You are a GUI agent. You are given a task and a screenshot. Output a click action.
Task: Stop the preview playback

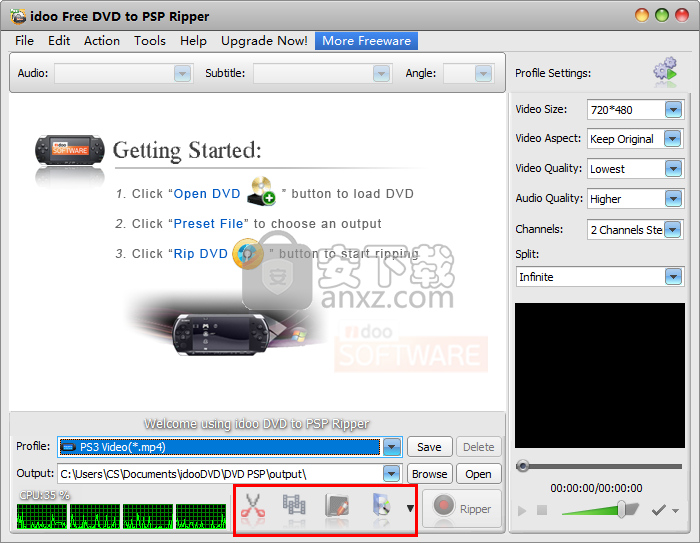click(542, 510)
